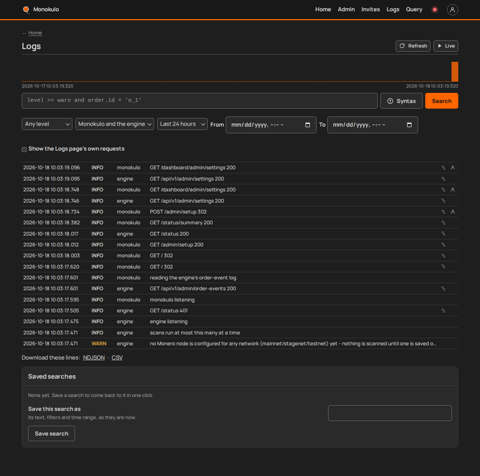Focus the log query search field
480x476 pixels.
point(200,101)
